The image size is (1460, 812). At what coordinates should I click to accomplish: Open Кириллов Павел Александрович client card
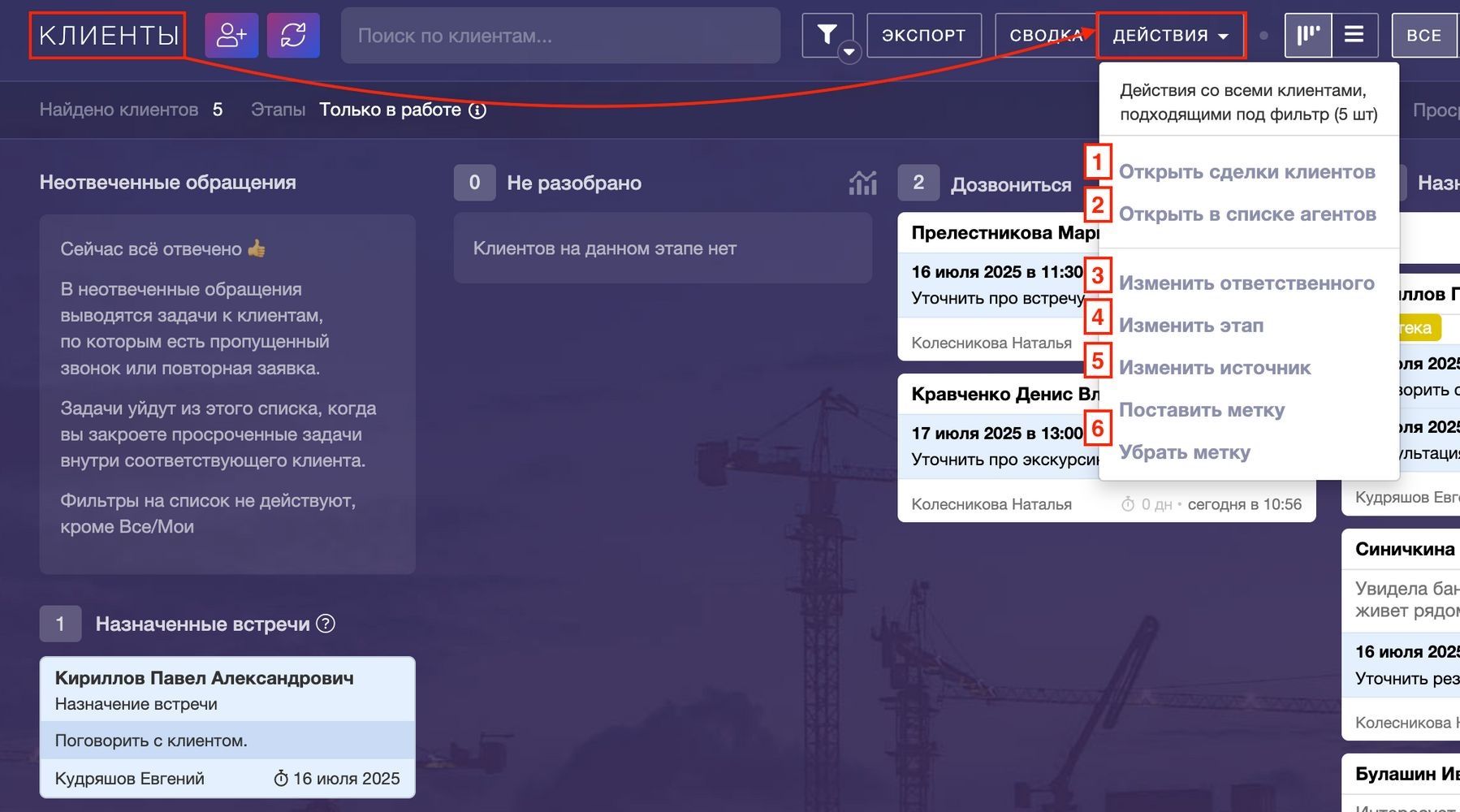point(227,727)
